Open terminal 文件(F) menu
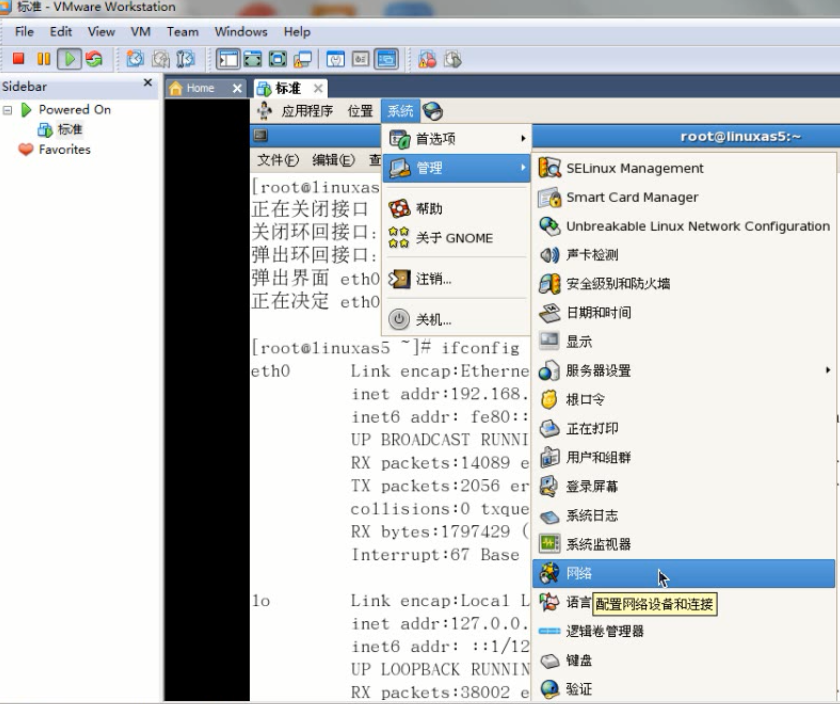The image size is (840, 704). click(278, 160)
